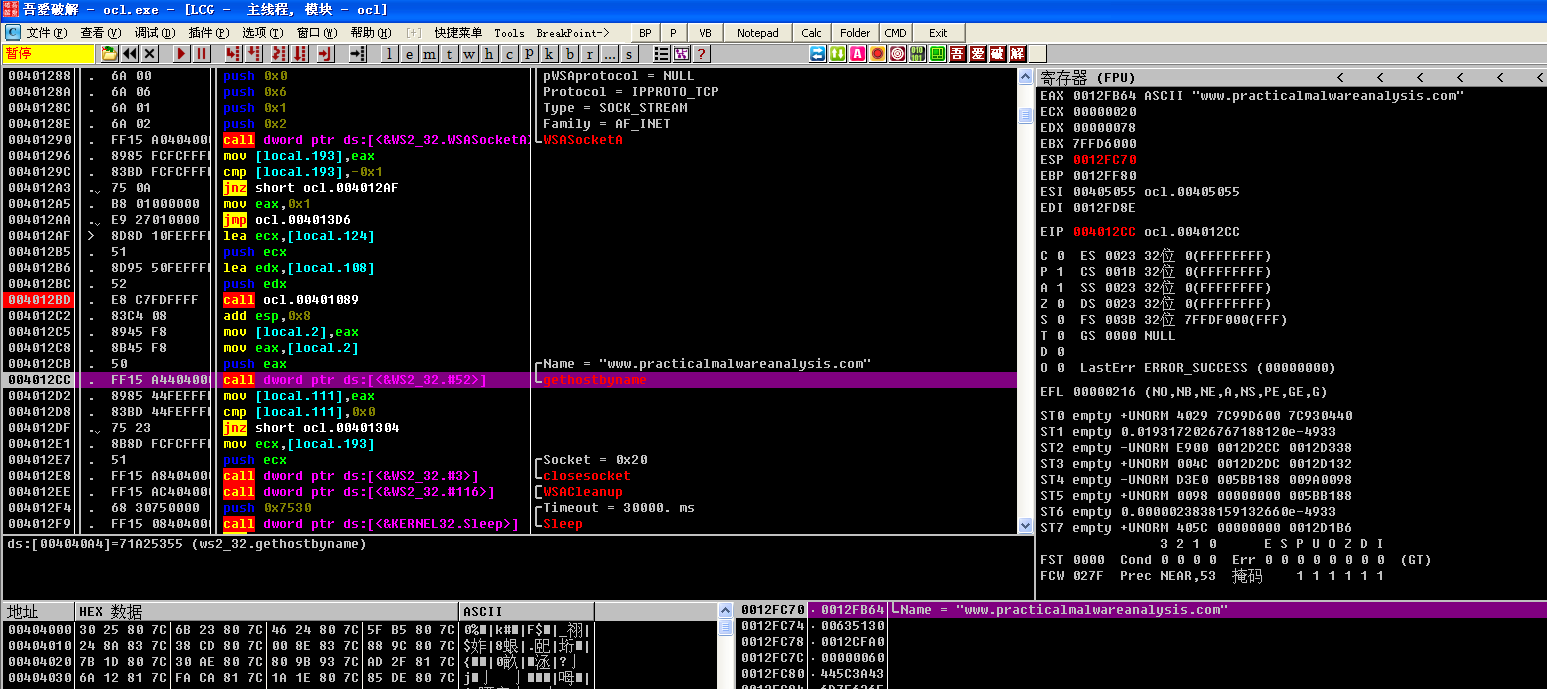Image resolution: width=1547 pixels, height=689 pixels.
Task: Click the Folder button
Action: point(855,33)
